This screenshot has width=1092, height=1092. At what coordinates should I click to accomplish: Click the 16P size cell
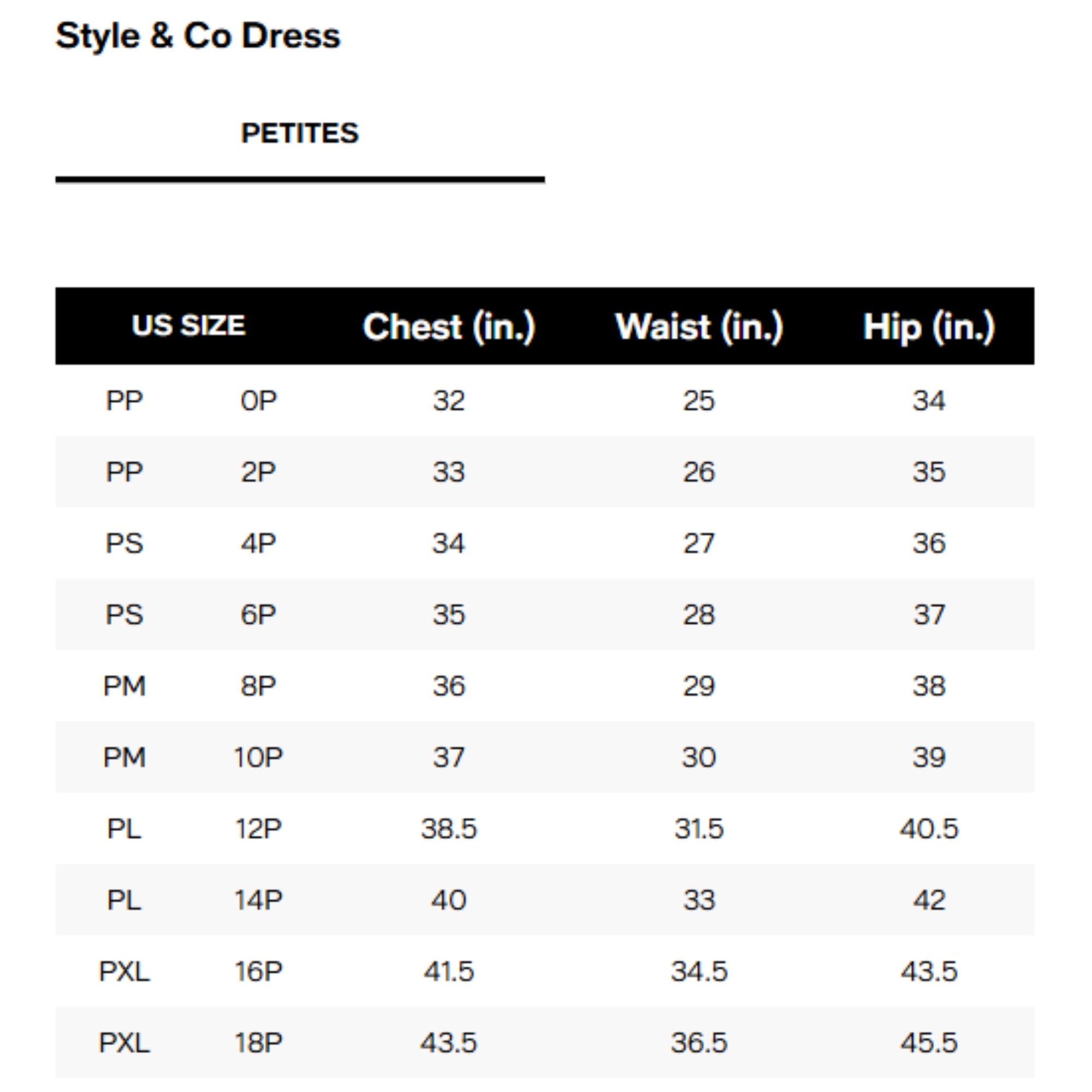(258, 971)
